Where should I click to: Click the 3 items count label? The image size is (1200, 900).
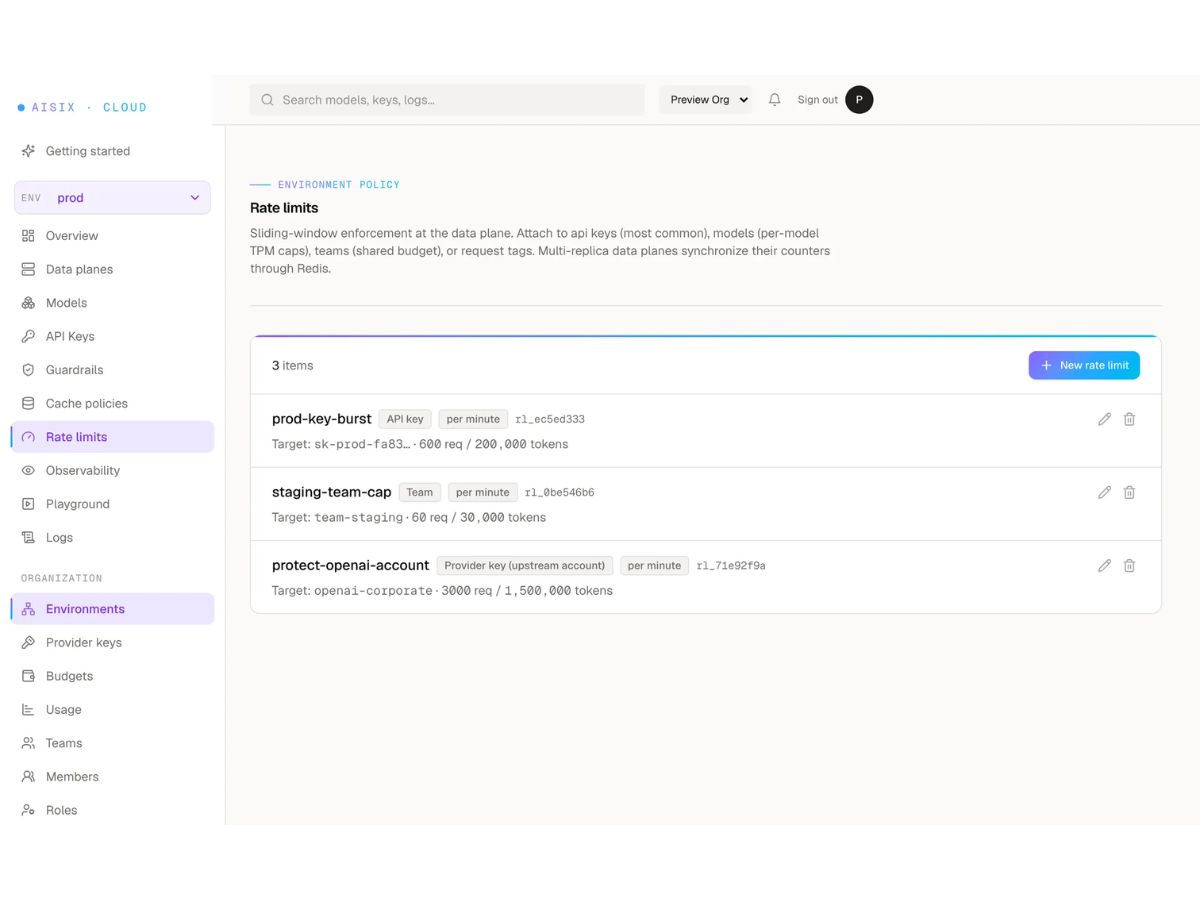292,365
